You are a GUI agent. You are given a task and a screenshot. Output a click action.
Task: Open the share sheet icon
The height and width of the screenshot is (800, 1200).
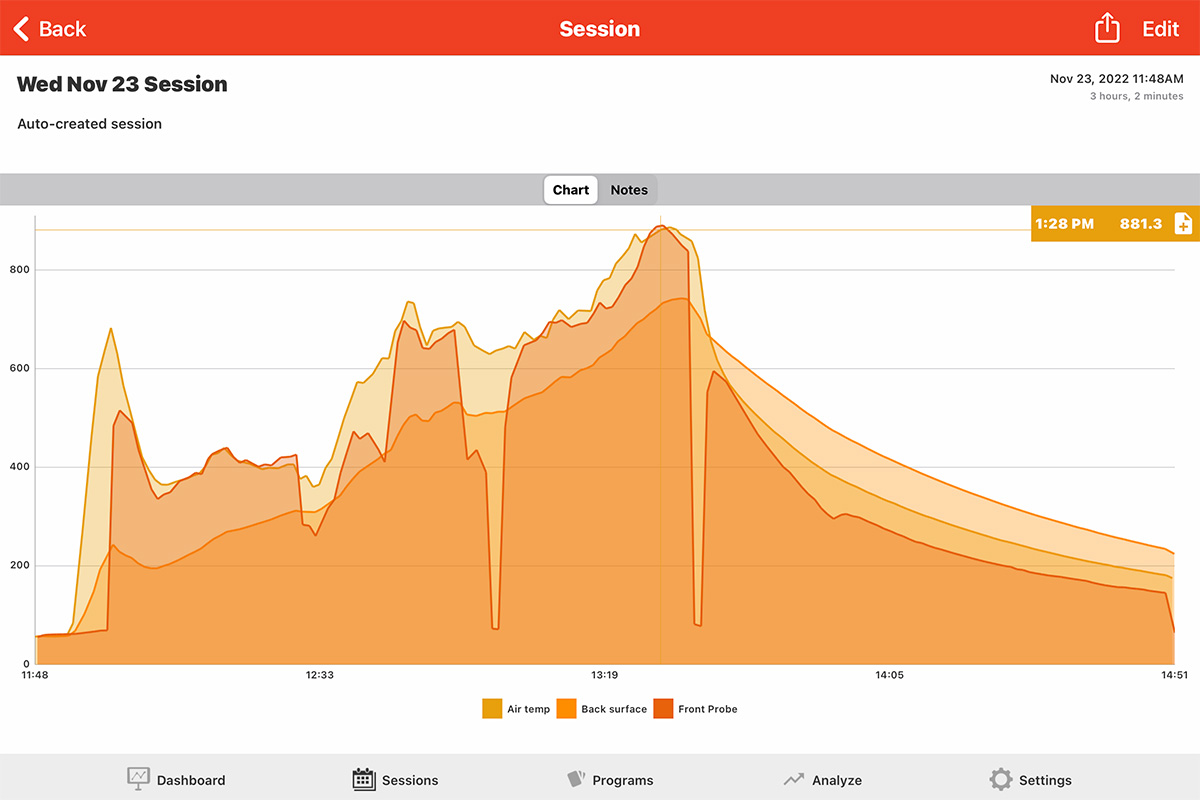pyautogui.click(x=1107, y=28)
